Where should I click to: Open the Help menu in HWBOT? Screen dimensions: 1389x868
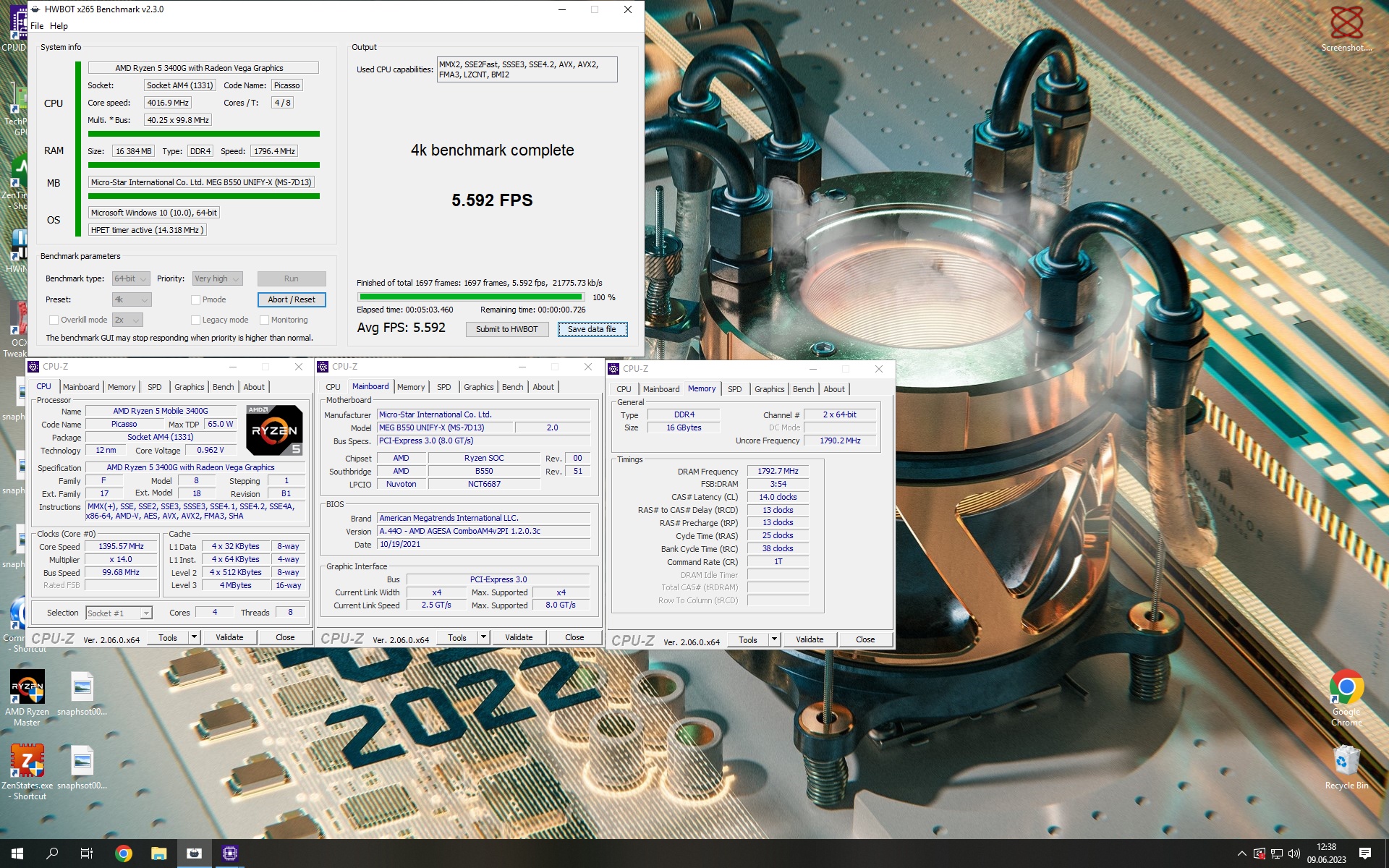(x=59, y=26)
